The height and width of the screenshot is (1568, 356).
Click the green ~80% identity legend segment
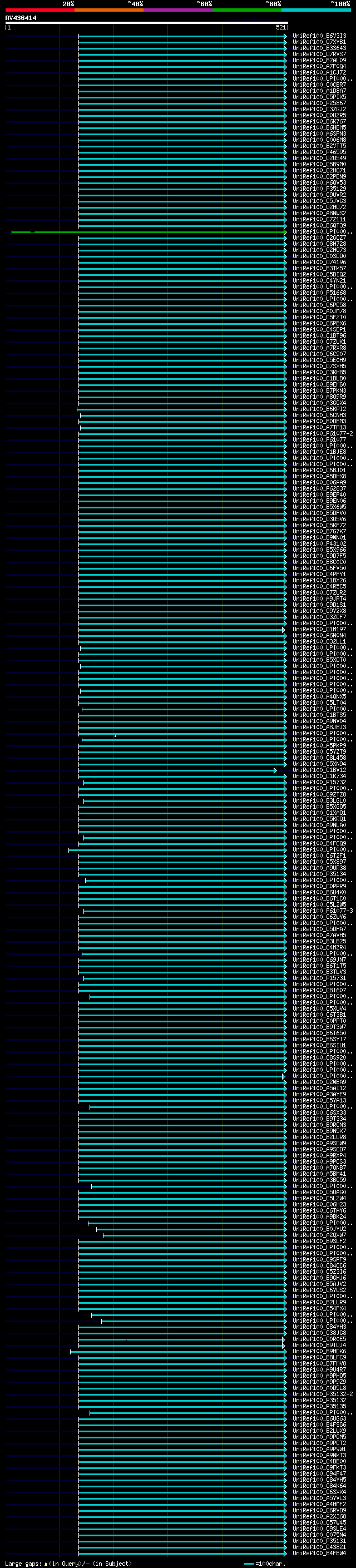click(x=247, y=11)
